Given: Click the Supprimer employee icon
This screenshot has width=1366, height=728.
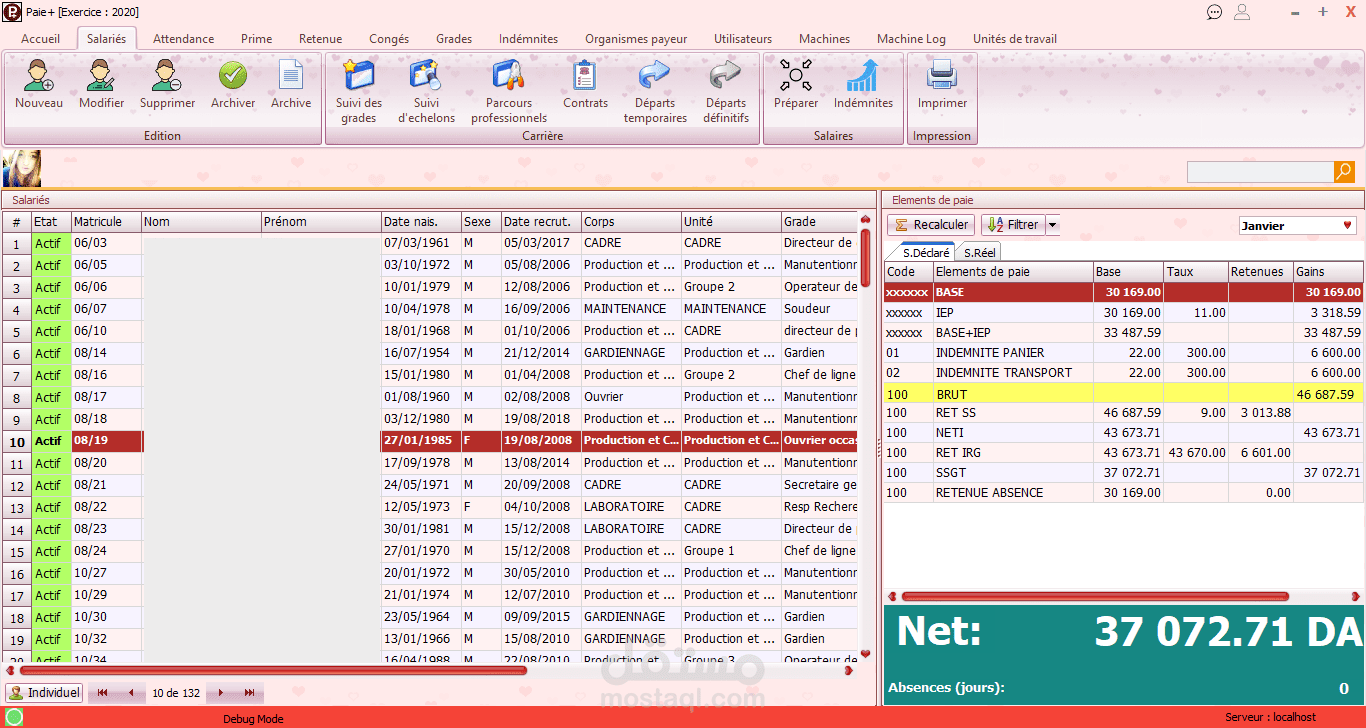Looking at the screenshot, I should (x=167, y=76).
